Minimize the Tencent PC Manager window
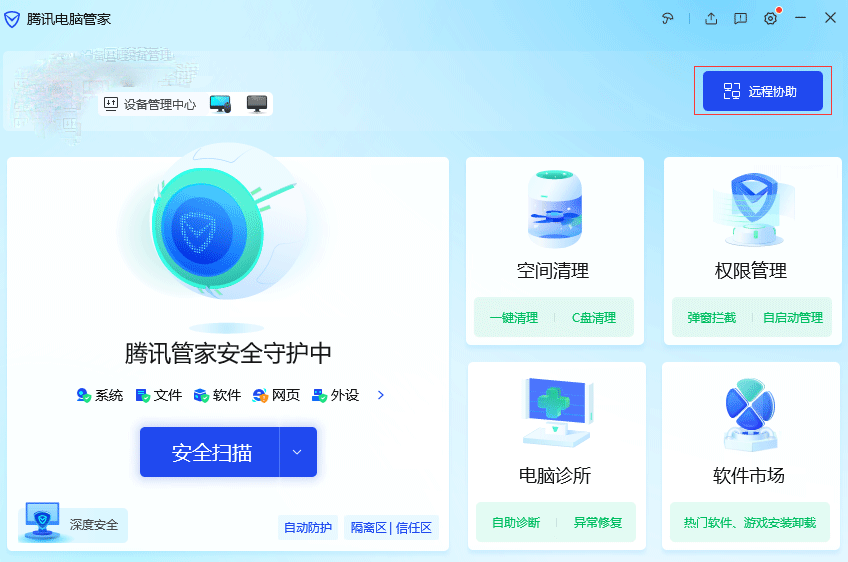848x562 pixels. click(800, 18)
